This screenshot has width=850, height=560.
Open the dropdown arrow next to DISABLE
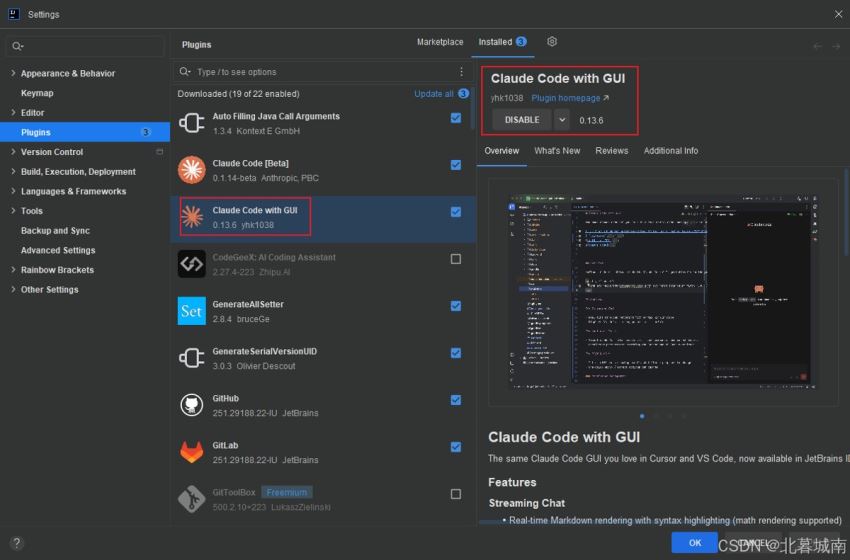pos(562,120)
